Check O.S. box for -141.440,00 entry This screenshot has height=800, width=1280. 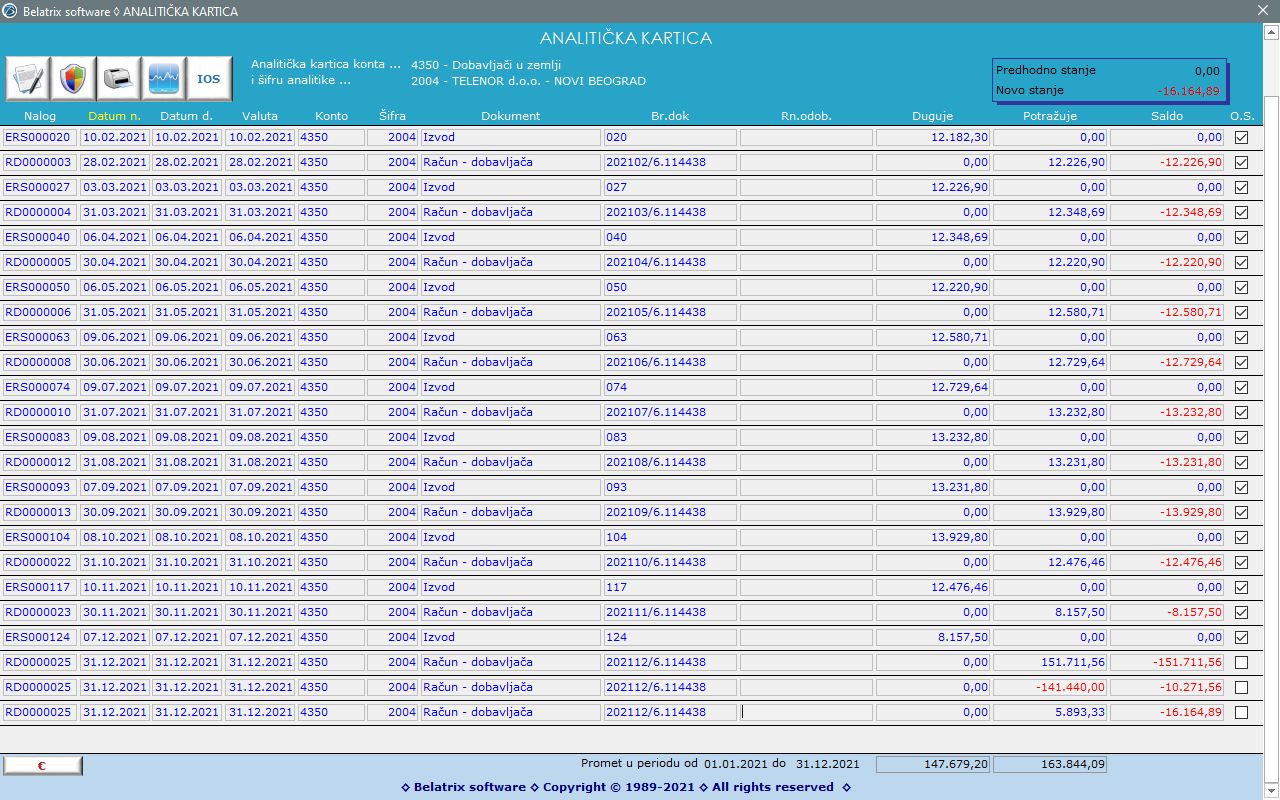(x=1241, y=687)
